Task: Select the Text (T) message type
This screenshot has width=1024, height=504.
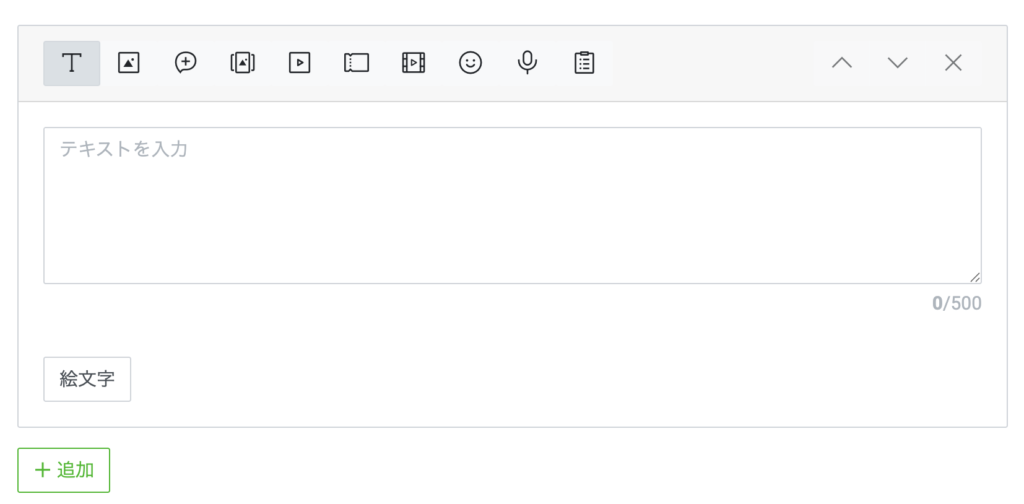Action: point(72,63)
